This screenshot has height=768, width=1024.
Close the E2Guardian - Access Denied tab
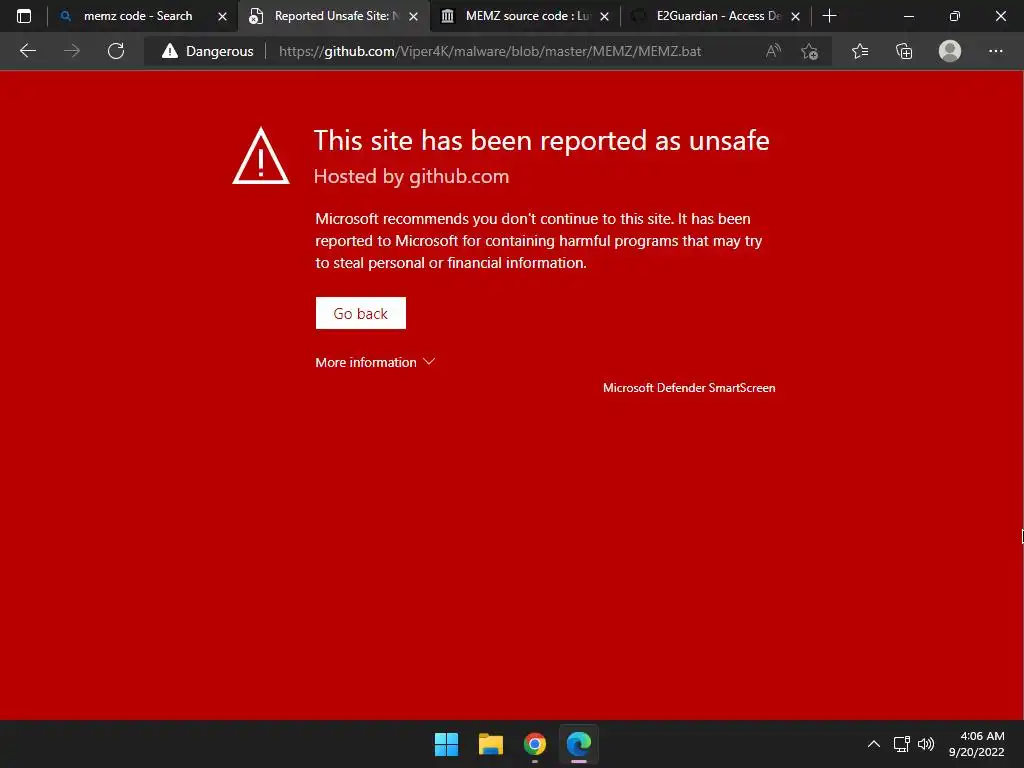(x=795, y=16)
